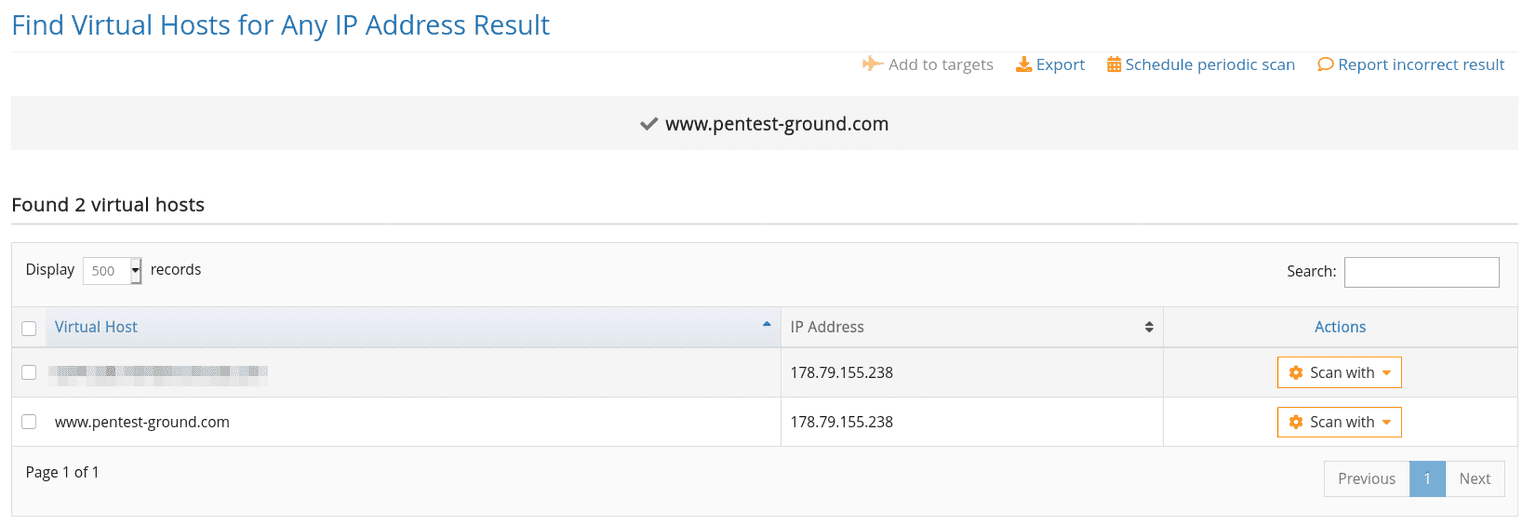The image size is (1536, 528).
Task: Click the Schedule periodic scan calendar icon
Action: tap(1114, 65)
